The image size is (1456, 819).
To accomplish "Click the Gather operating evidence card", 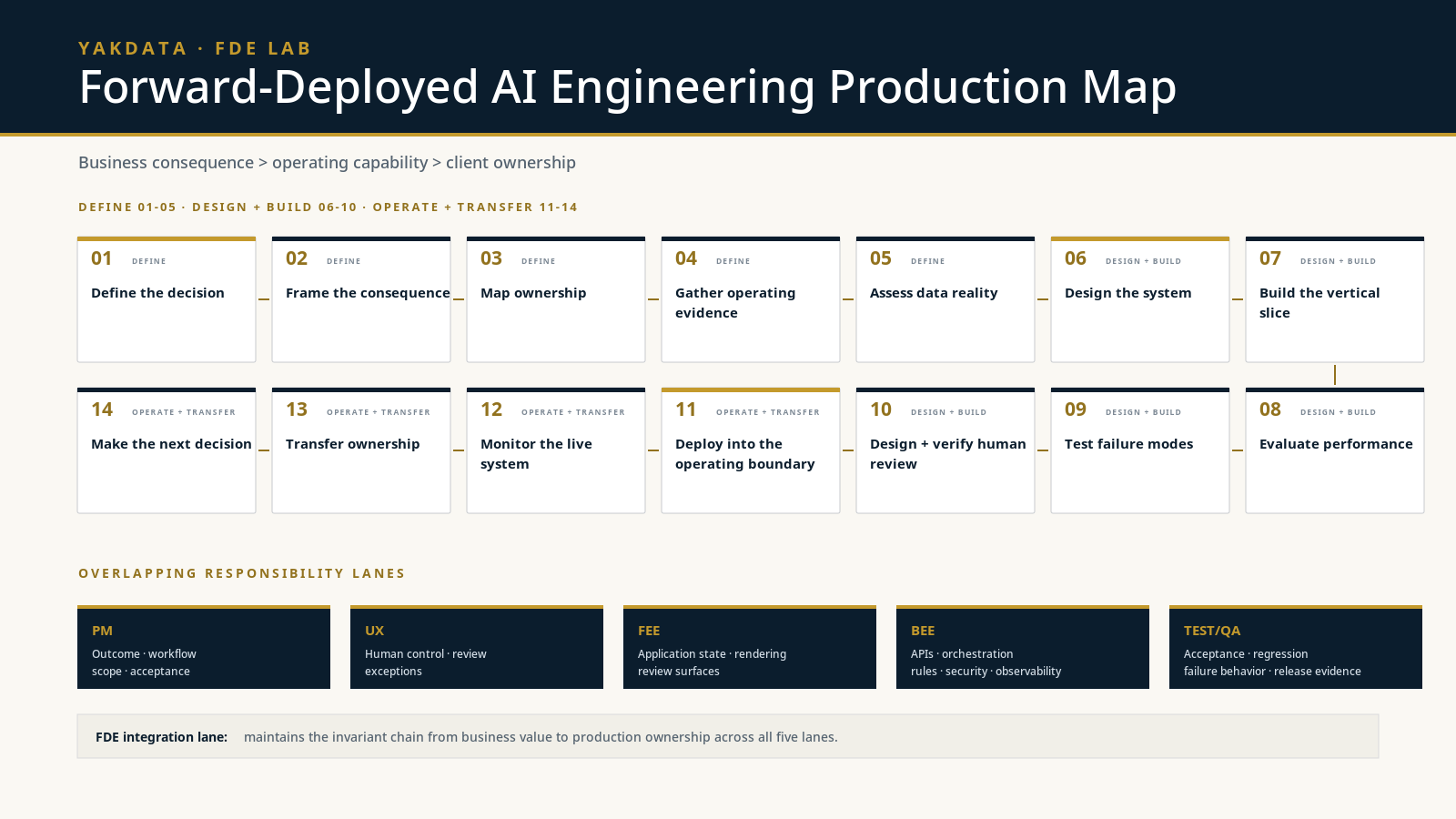I will 751,299.
